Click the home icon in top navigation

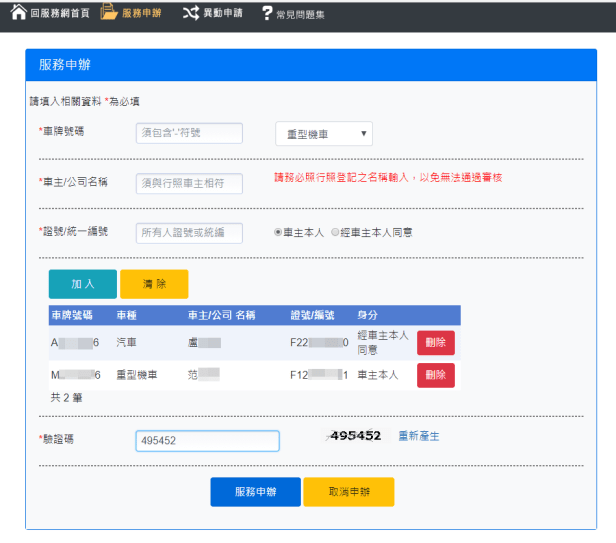pyautogui.click(x=18, y=12)
